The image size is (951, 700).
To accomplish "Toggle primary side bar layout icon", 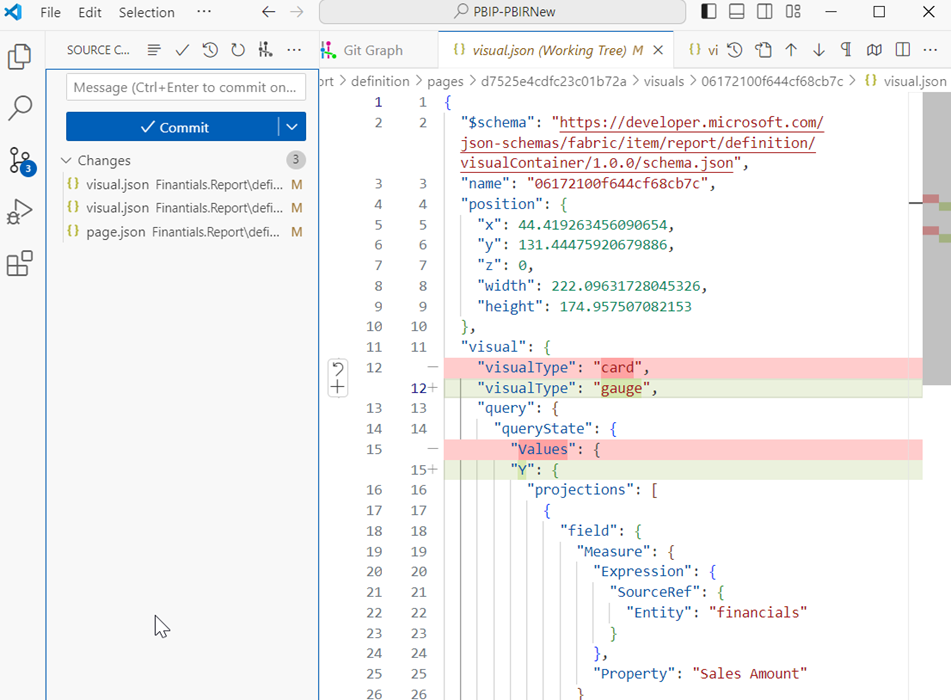I will (708, 12).
